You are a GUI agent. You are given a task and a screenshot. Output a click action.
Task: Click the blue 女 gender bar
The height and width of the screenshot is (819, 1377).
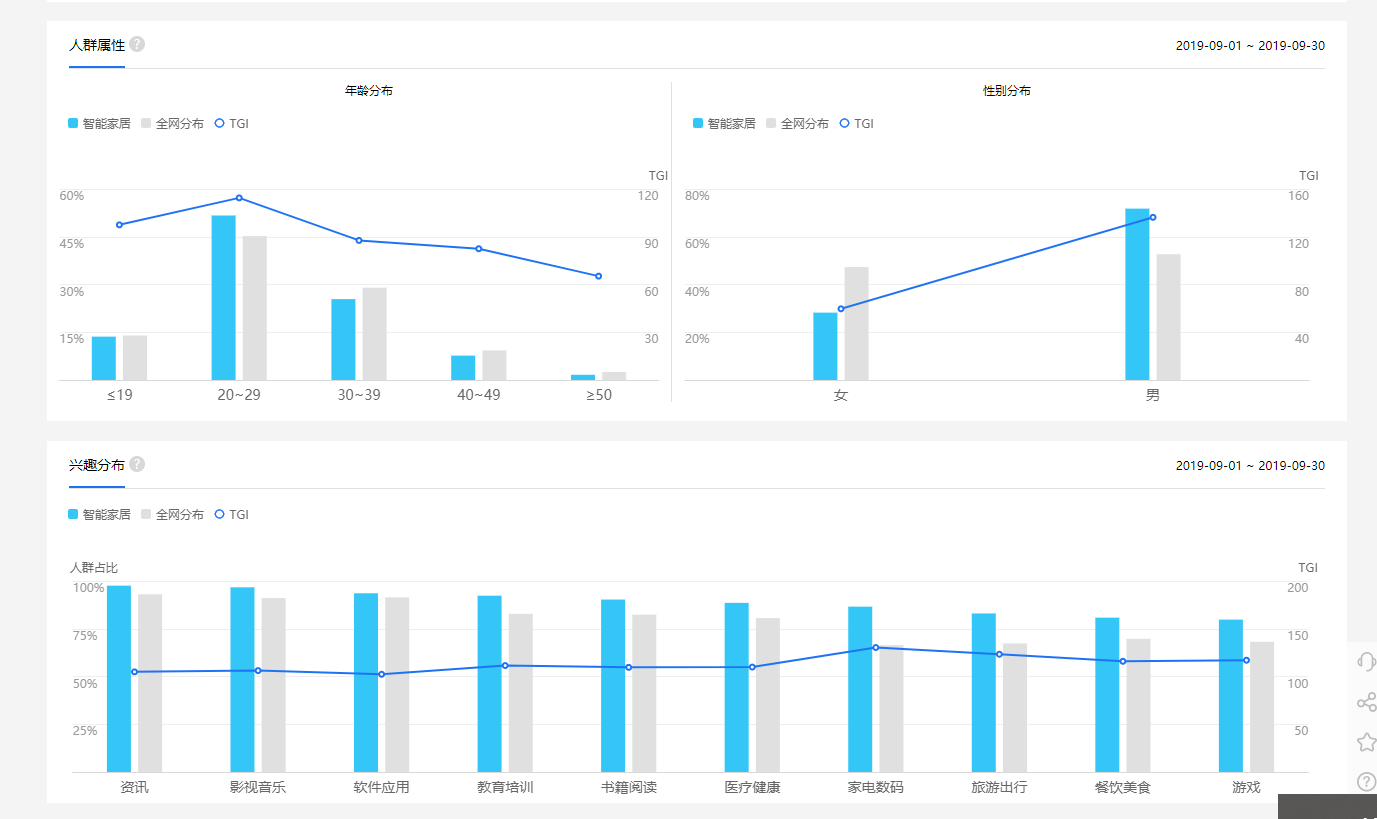point(825,346)
